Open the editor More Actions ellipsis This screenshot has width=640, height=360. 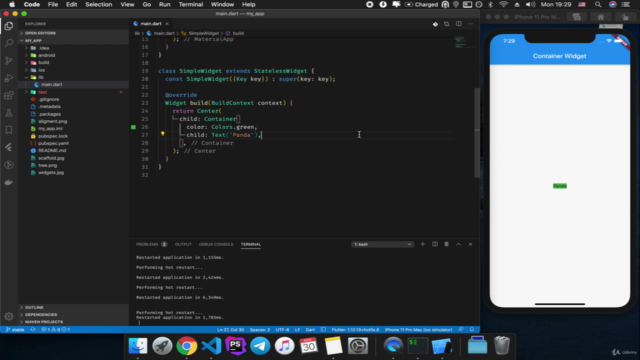click(x=470, y=24)
